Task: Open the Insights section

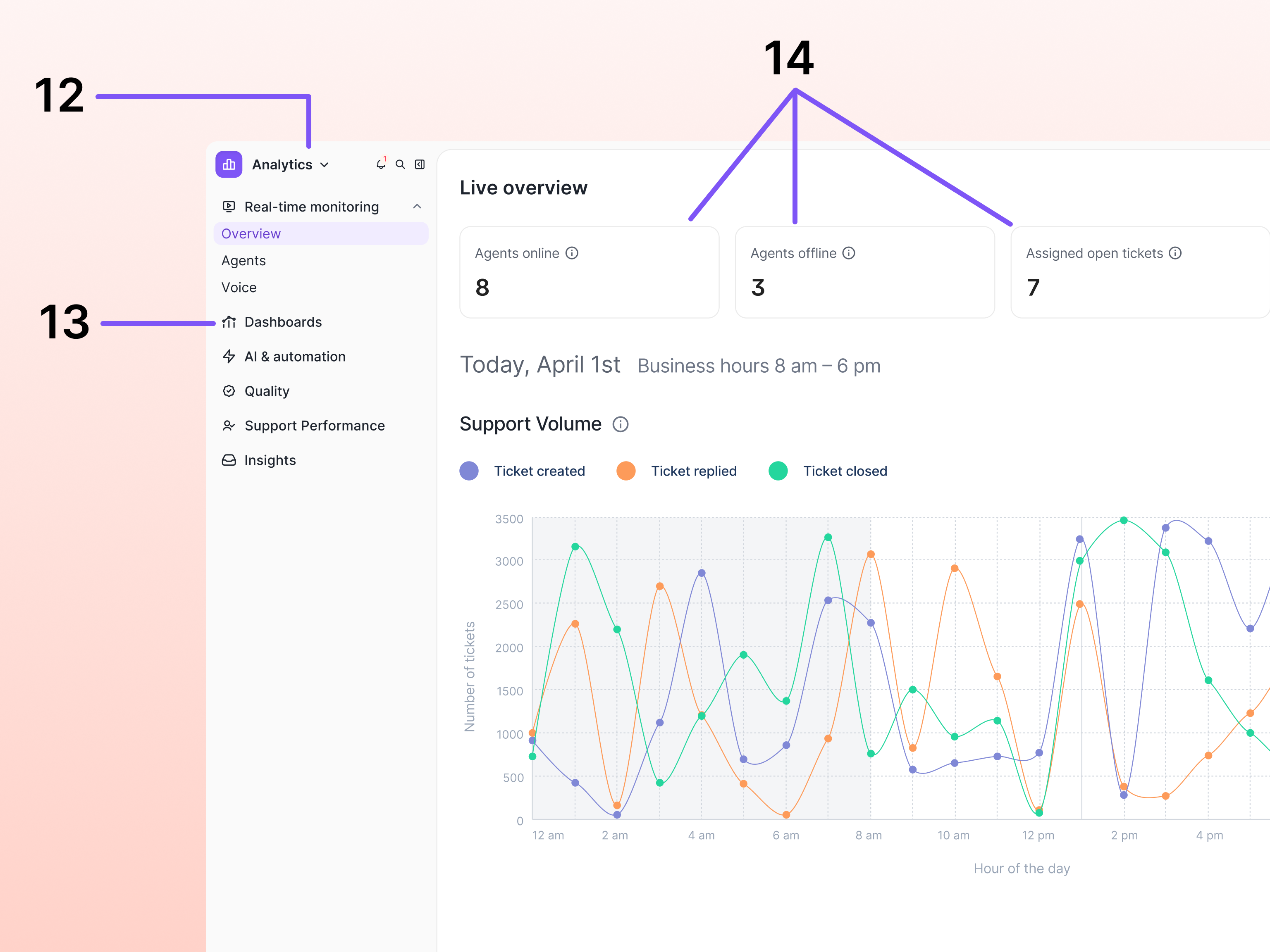Action: pyautogui.click(x=270, y=459)
